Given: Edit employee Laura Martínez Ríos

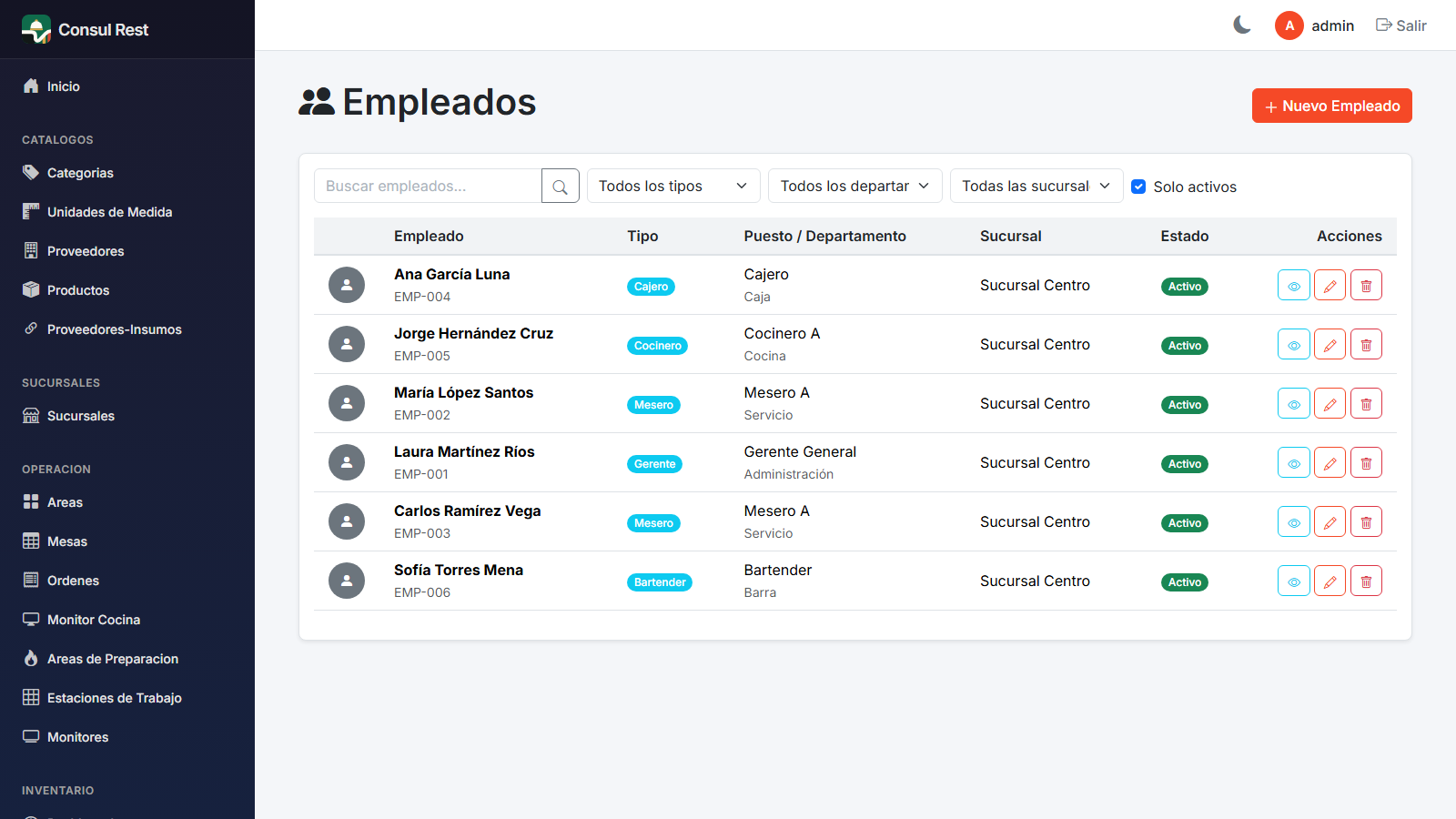Looking at the screenshot, I should 1330,462.
